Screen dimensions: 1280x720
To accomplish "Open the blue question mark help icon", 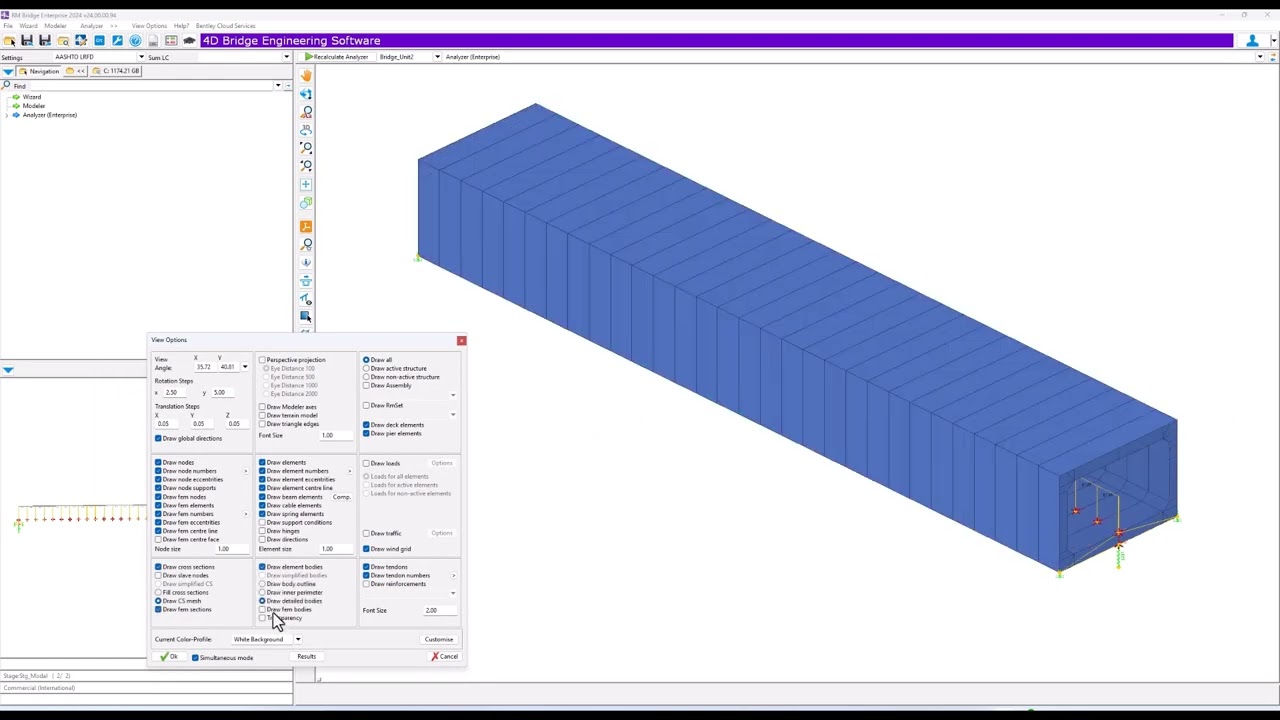I will tap(135, 41).
